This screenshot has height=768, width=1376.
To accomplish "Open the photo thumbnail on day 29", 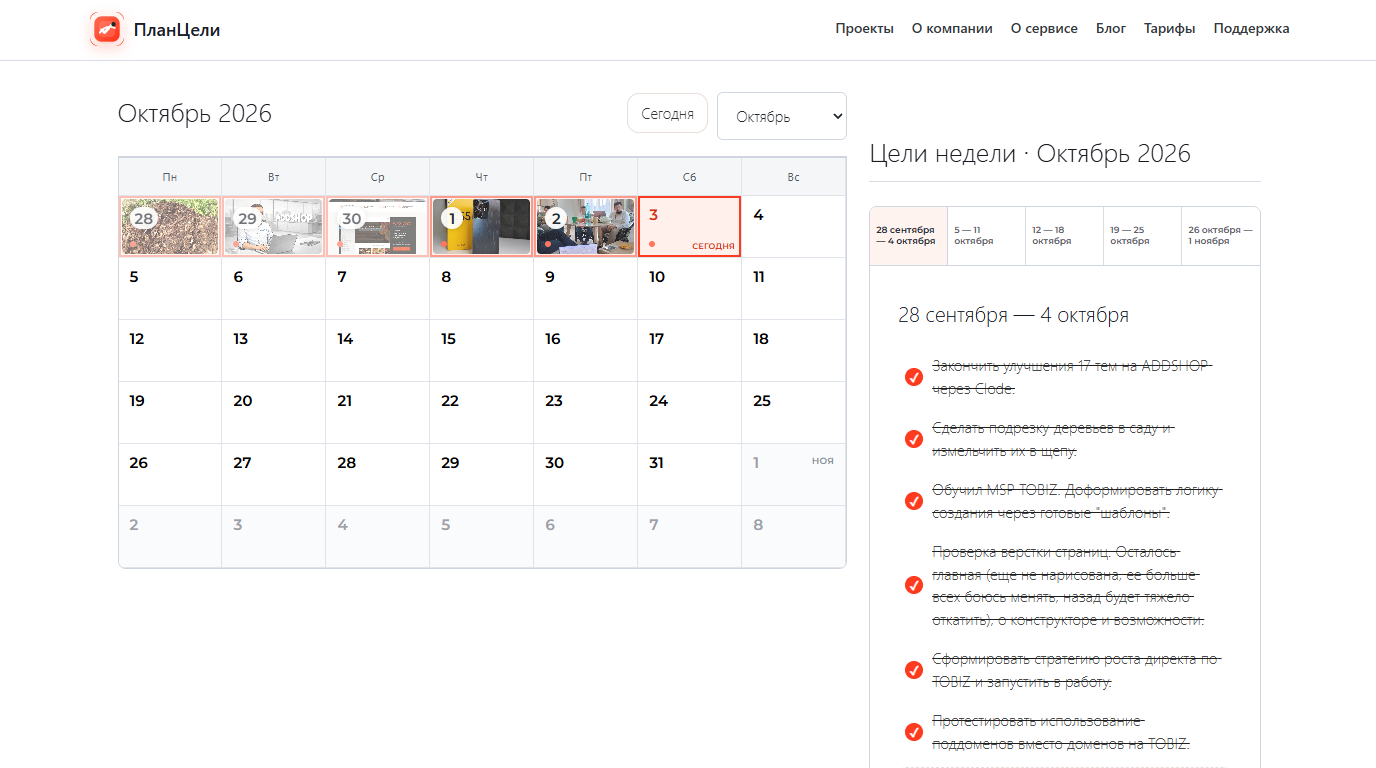I will (274, 226).
